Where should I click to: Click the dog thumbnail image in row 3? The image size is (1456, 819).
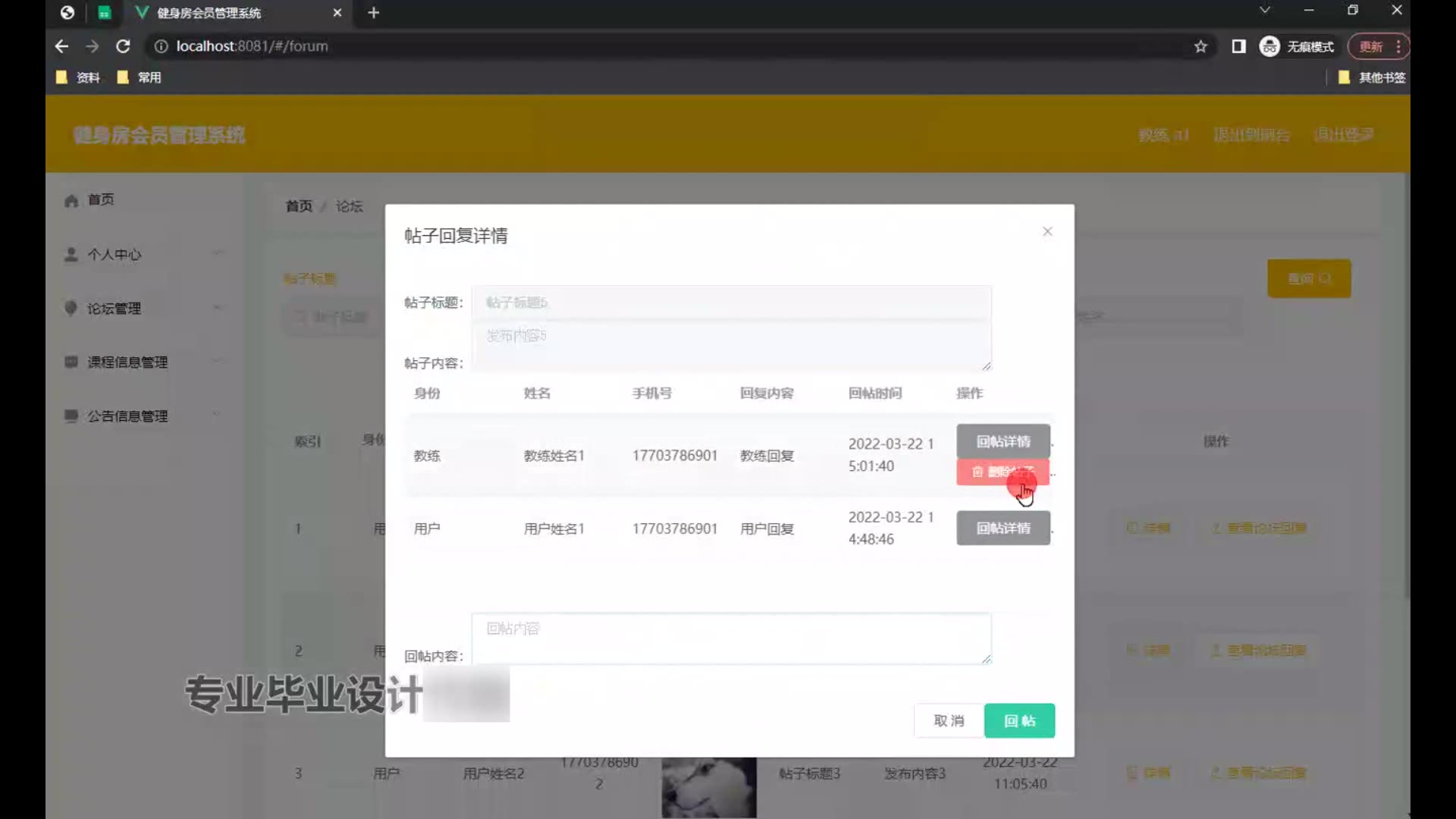pyautogui.click(x=708, y=787)
